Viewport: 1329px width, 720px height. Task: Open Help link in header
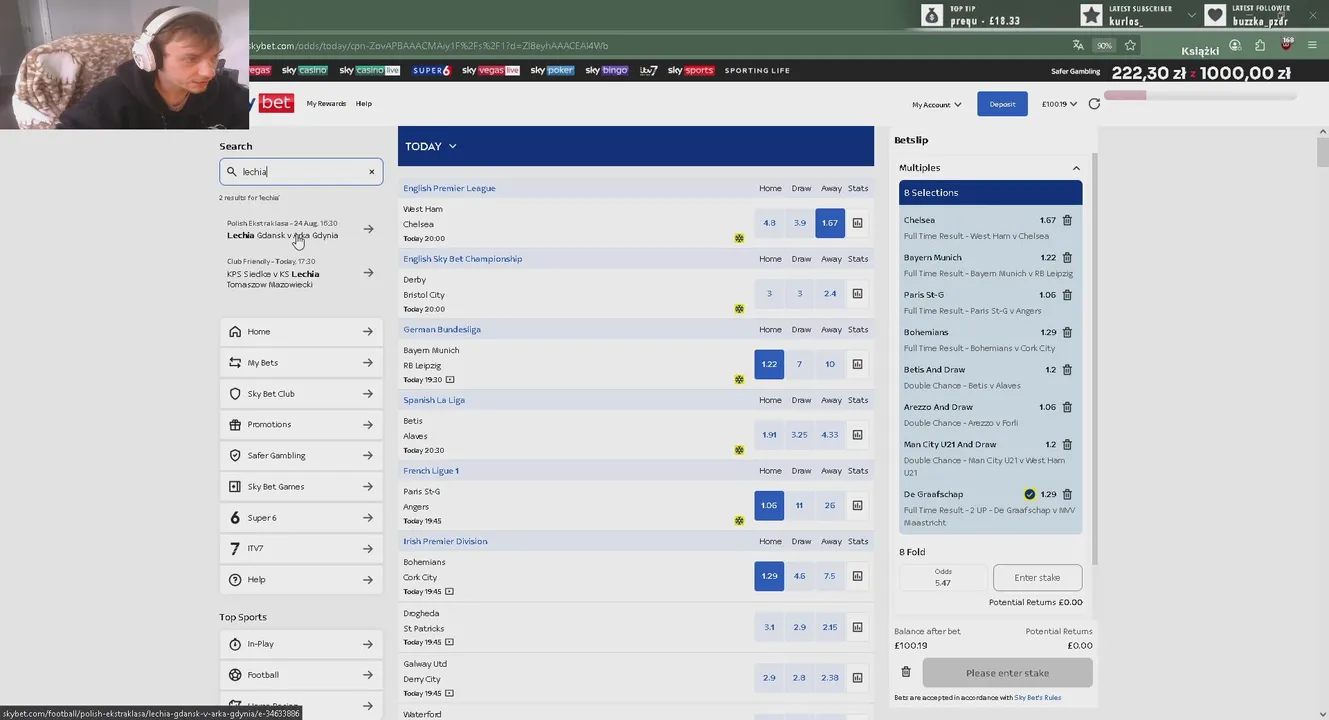tap(364, 104)
